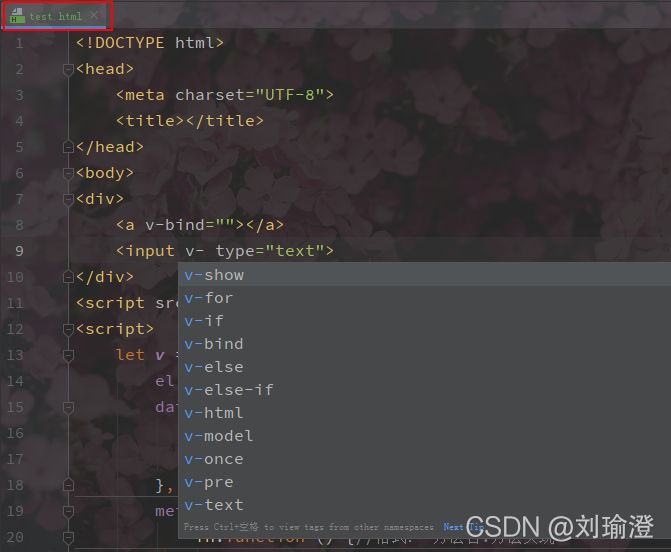Click the <a v-bind=""> tag line
This screenshot has width=671, height=552.
(x=199, y=225)
